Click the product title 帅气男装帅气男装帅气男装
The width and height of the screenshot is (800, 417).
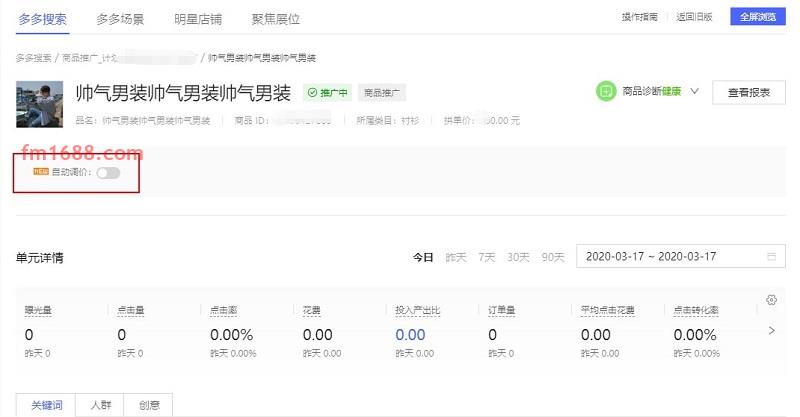click(183, 93)
